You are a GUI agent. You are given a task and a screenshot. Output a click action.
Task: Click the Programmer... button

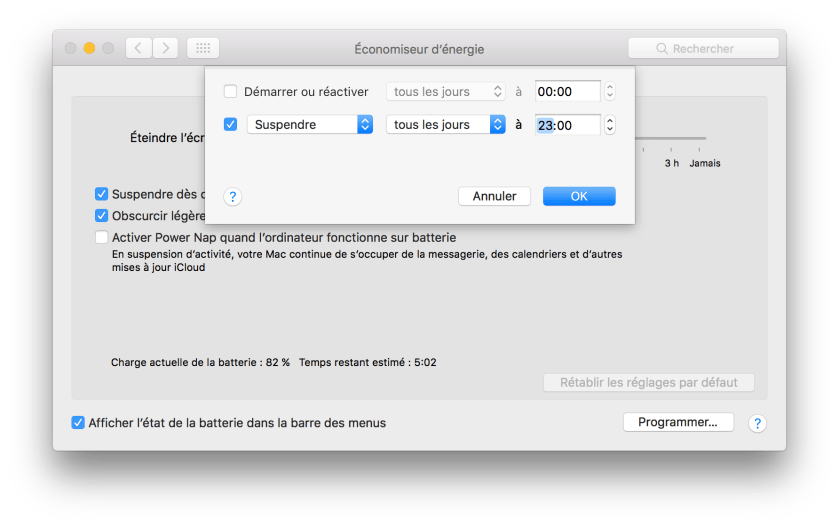point(678,422)
